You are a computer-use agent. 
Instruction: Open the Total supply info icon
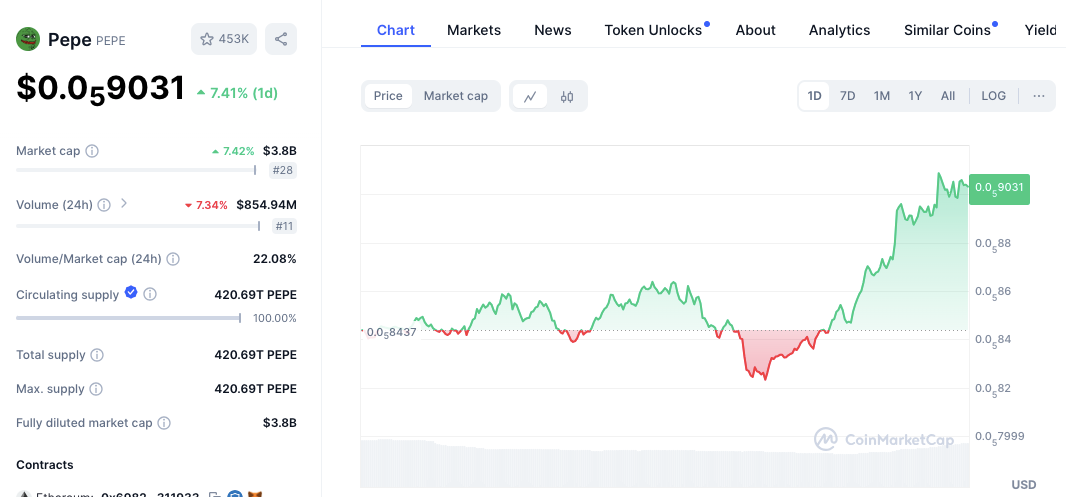tap(97, 355)
